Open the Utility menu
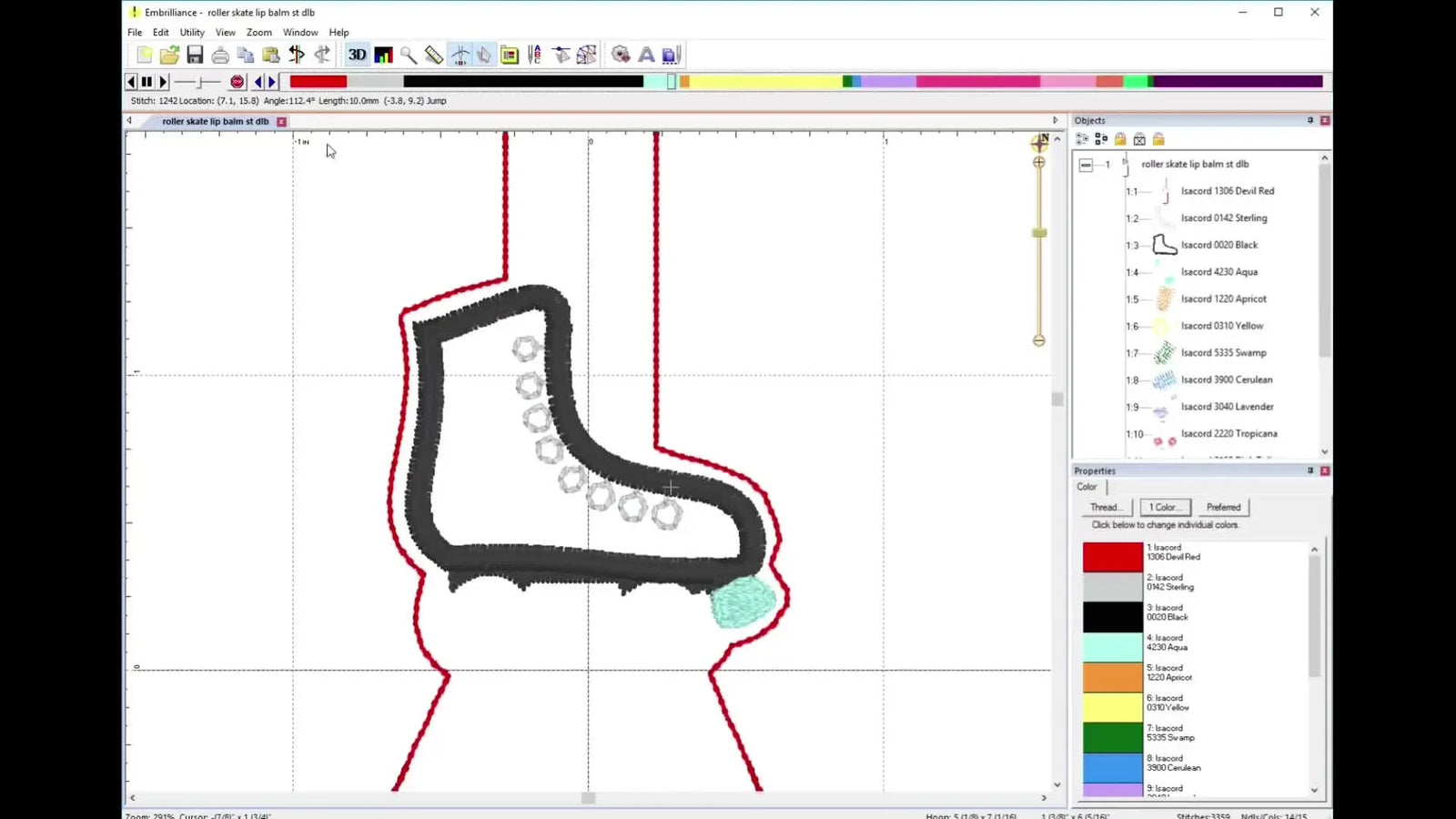 coord(192,33)
